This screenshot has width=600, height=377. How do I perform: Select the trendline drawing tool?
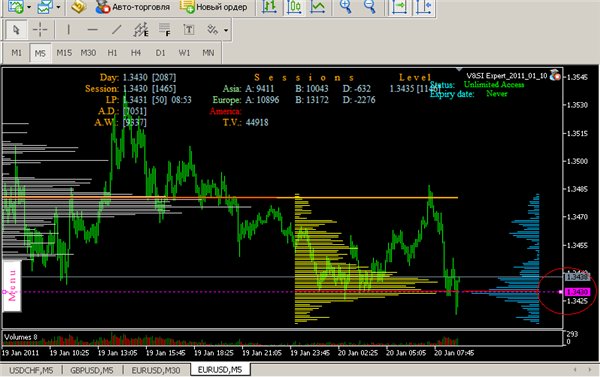click(116, 29)
